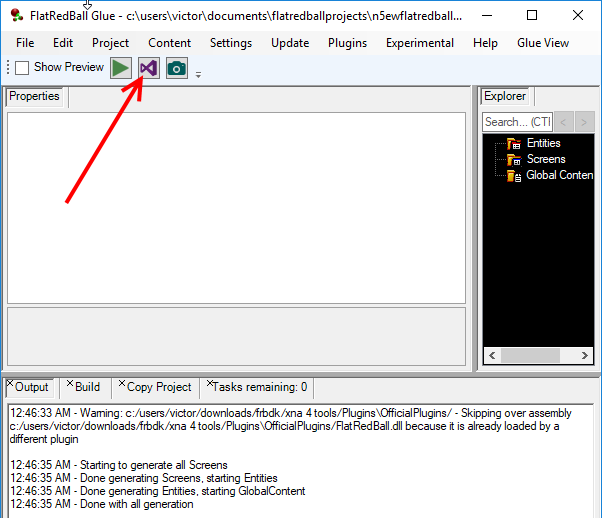Image resolution: width=602 pixels, height=518 pixels.
Task: Switch to the Build tab
Action: (x=88, y=387)
